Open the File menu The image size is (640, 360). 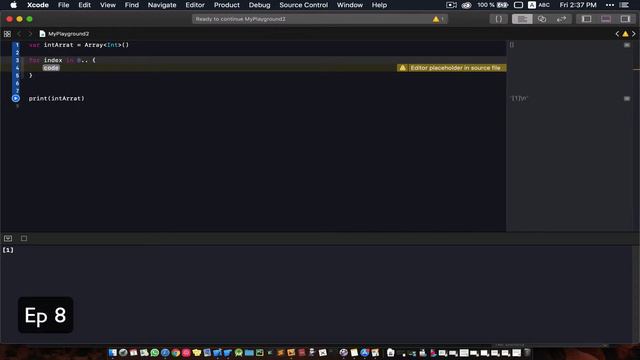point(63,5)
